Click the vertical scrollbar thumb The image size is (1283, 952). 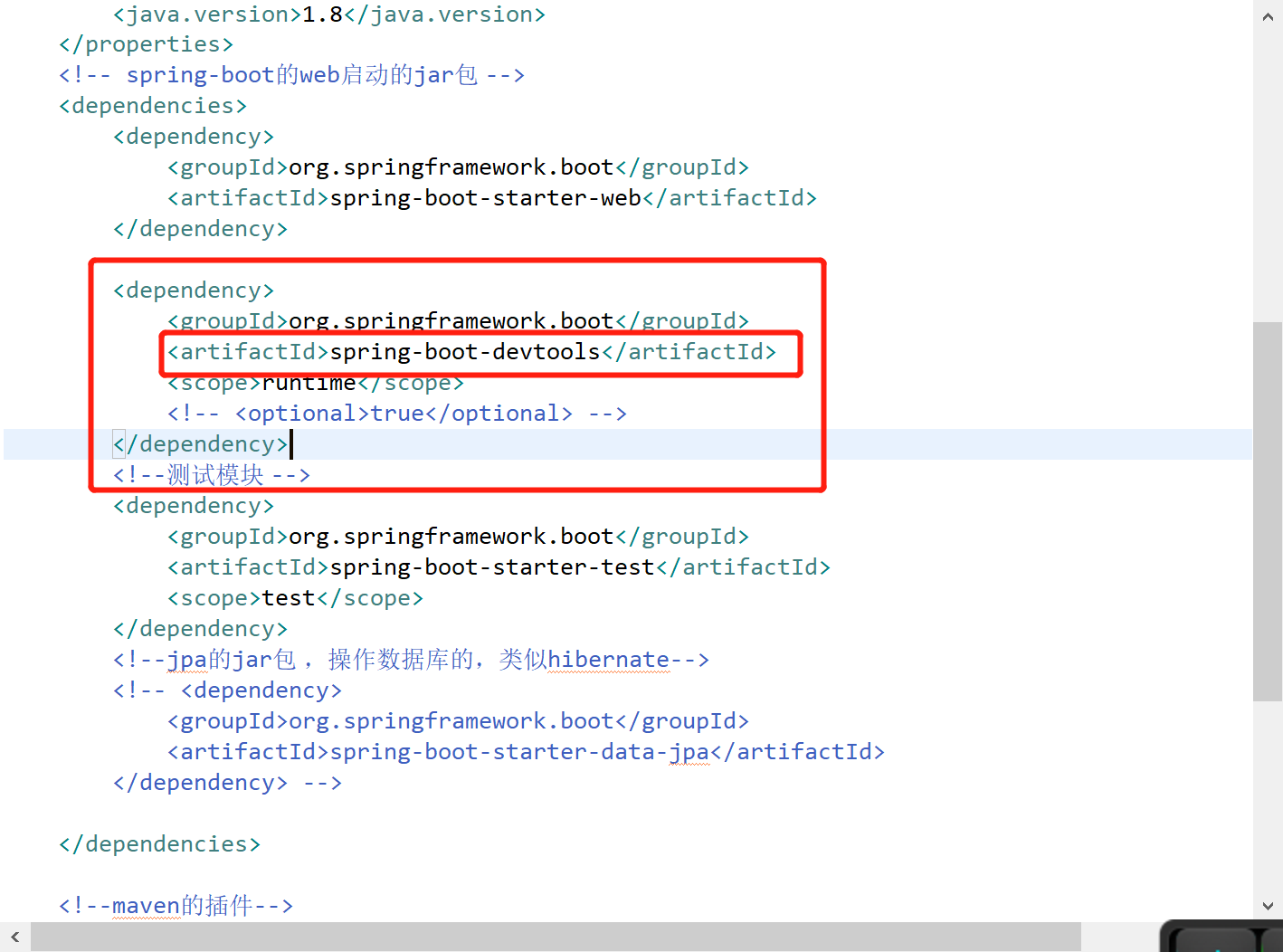pyautogui.click(x=1268, y=511)
